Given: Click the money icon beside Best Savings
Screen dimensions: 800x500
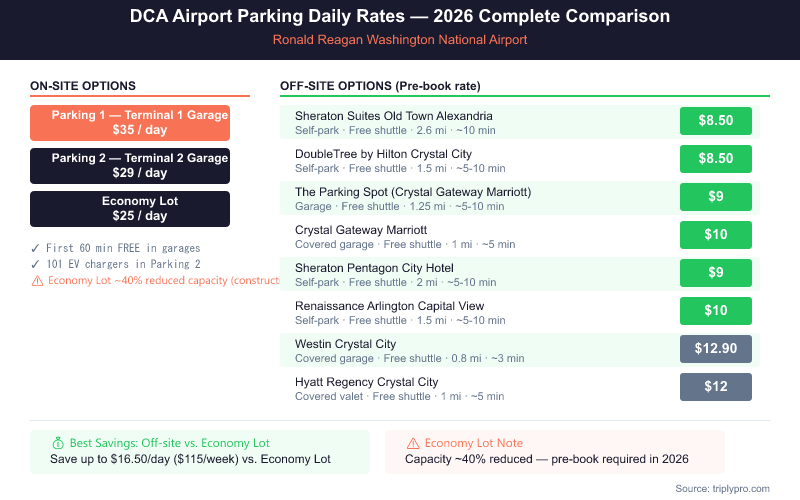Looking at the screenshot, I should pos(57,443).
